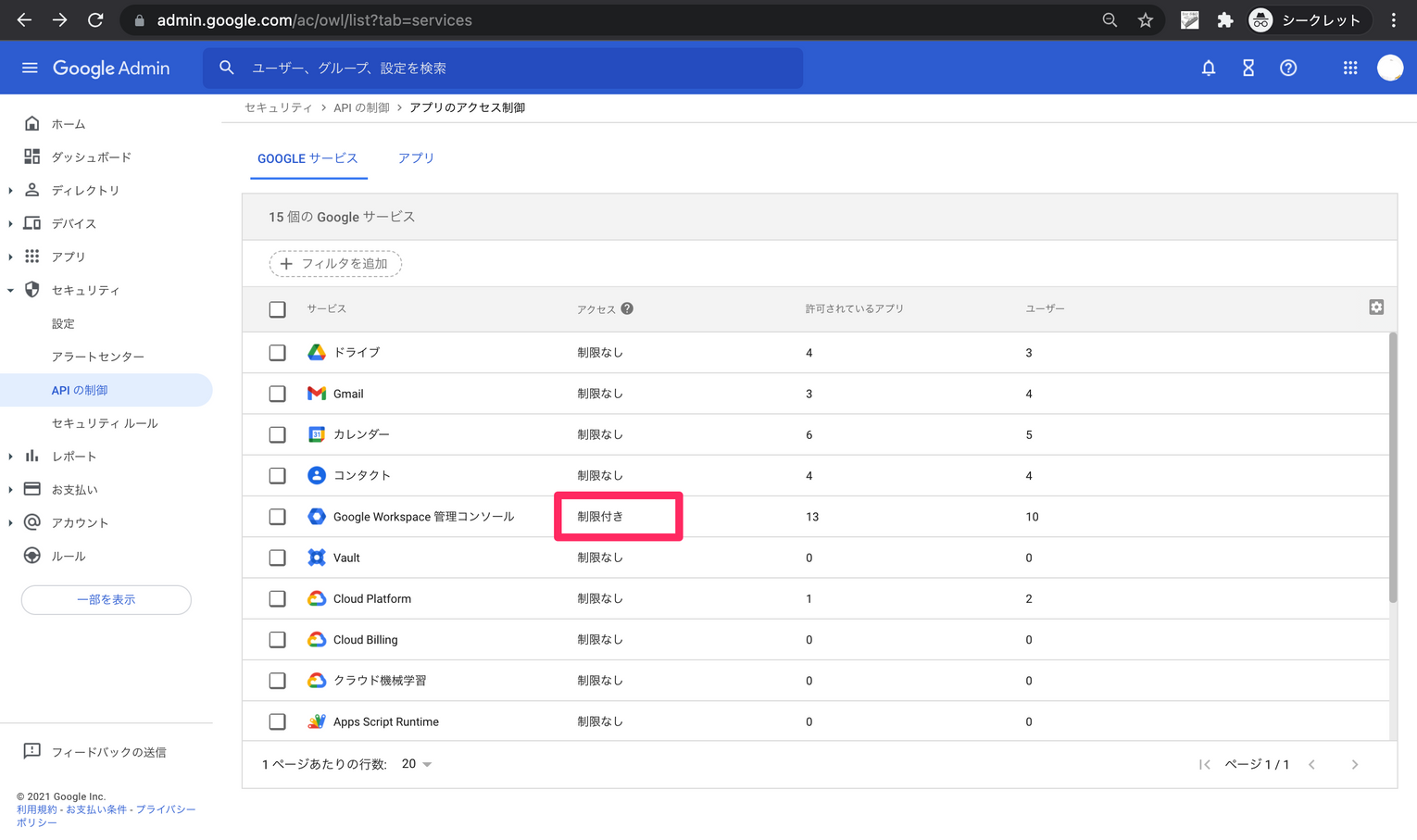
Task: Click the Contacts service icon
Action: pyautogui.click(x=317, y=475)
